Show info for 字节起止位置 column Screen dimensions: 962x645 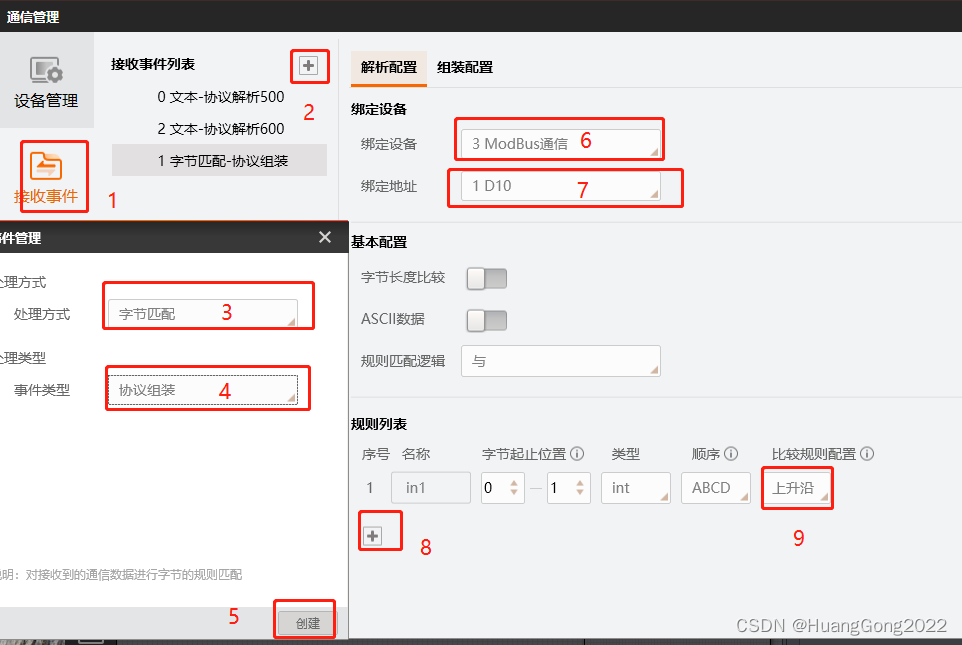pos(577,454)
